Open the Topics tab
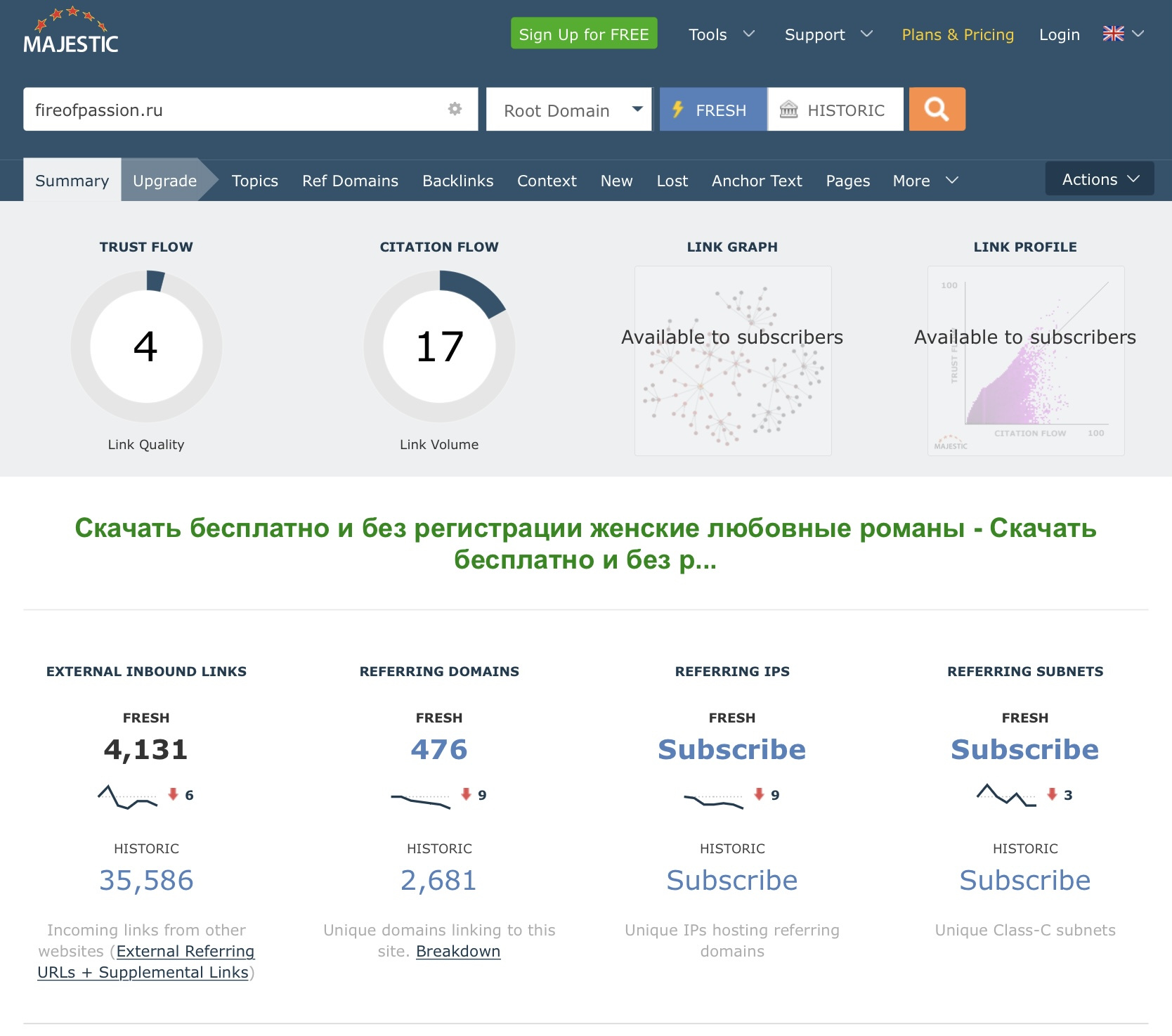Image resolution: width=1172 pixels, height=1036 pixels. pyautogui.click(x=255, y=181)
